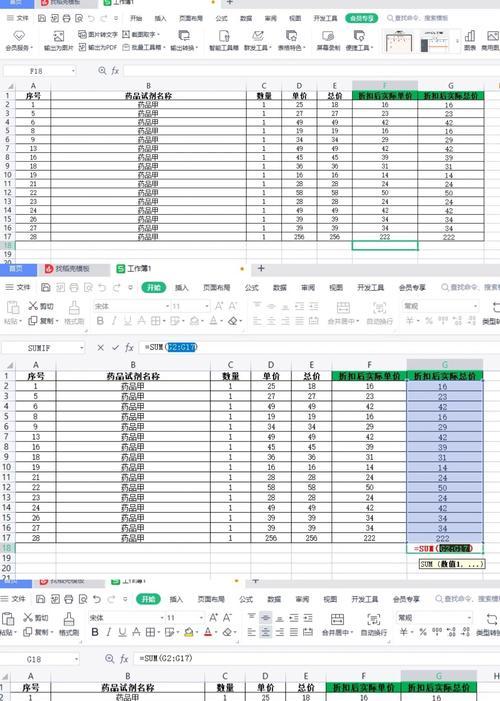500x701 pixels.
Task: Select the empty outlined cell F18
Action: 385,245
